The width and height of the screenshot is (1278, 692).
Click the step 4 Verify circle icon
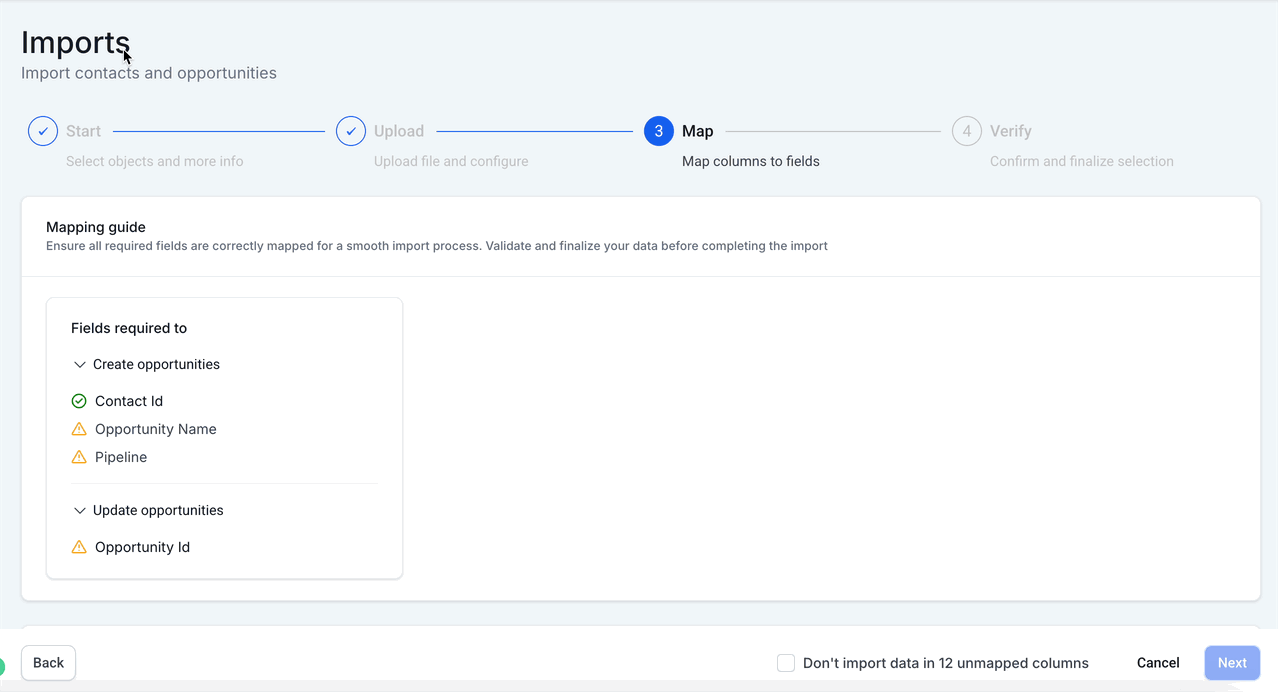967,131
